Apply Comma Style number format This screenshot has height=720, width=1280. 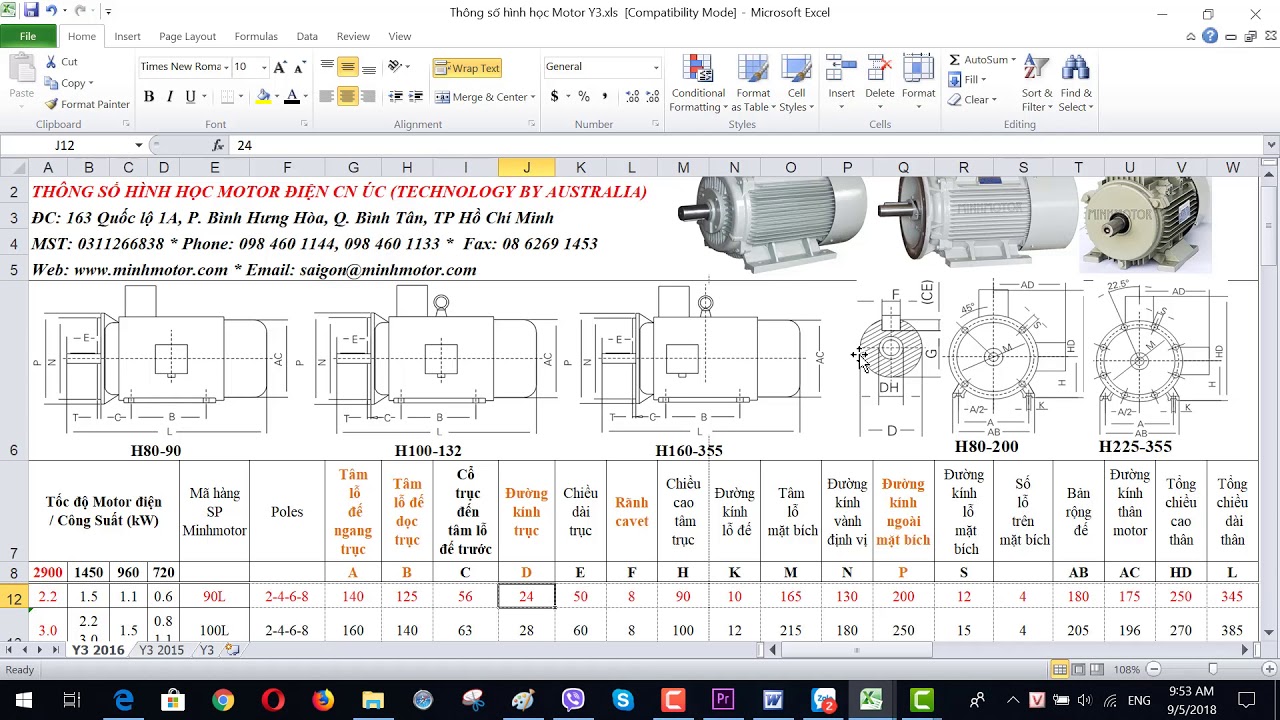coord(606,97)
